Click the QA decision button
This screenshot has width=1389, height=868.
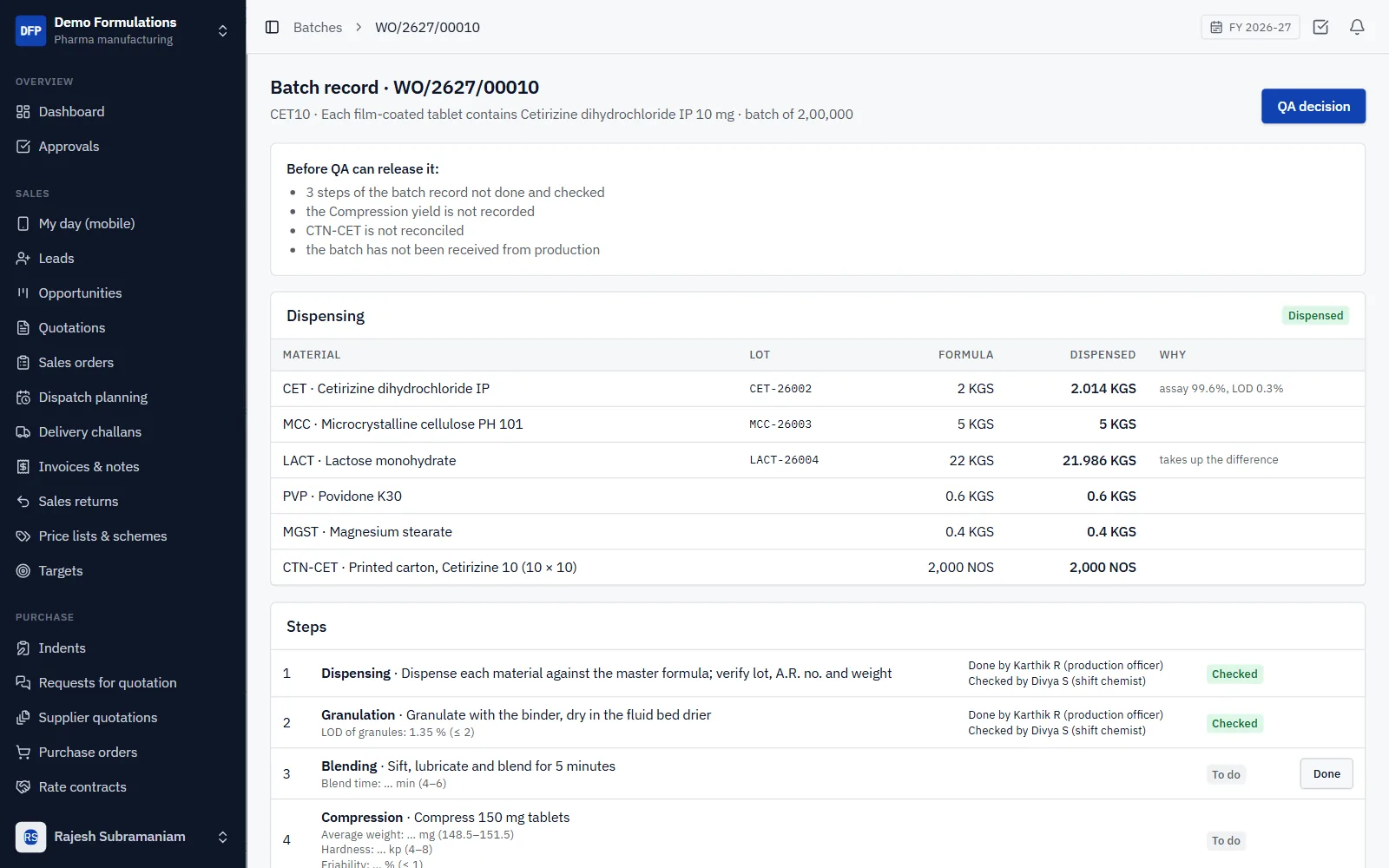pos(1313,106)
